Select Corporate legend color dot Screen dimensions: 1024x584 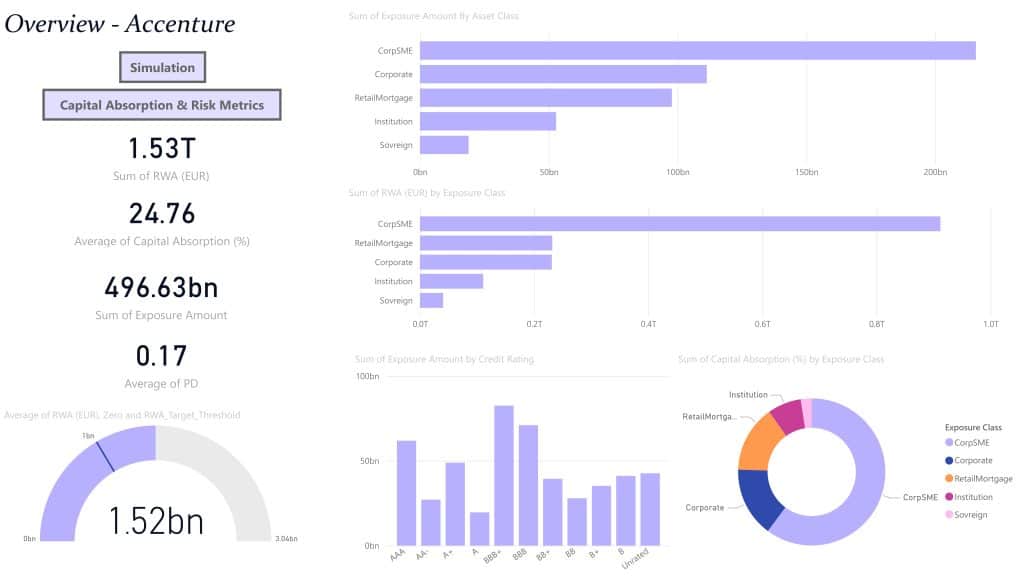tap(949, 461)
